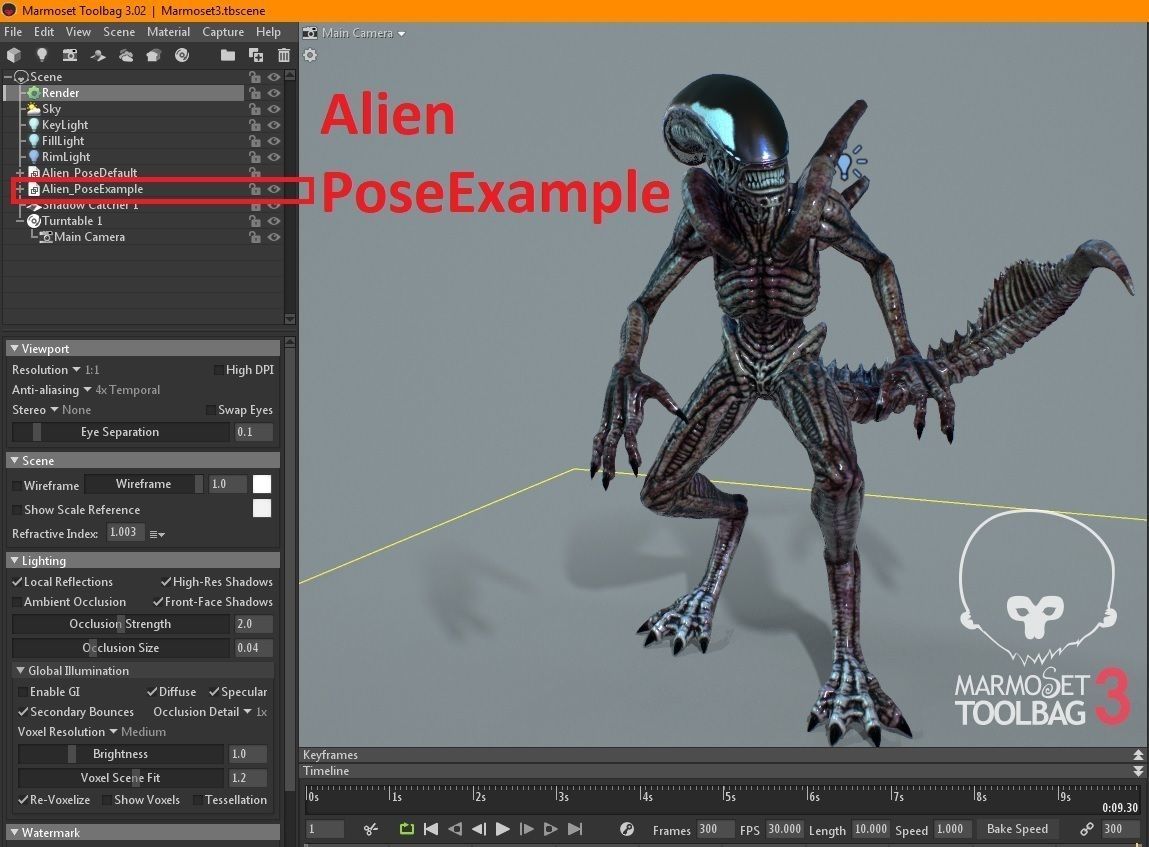Screen dimensions: 1149x847
Task: Step forward one frame
Action: pyautogui.click(x=526, y=829)
